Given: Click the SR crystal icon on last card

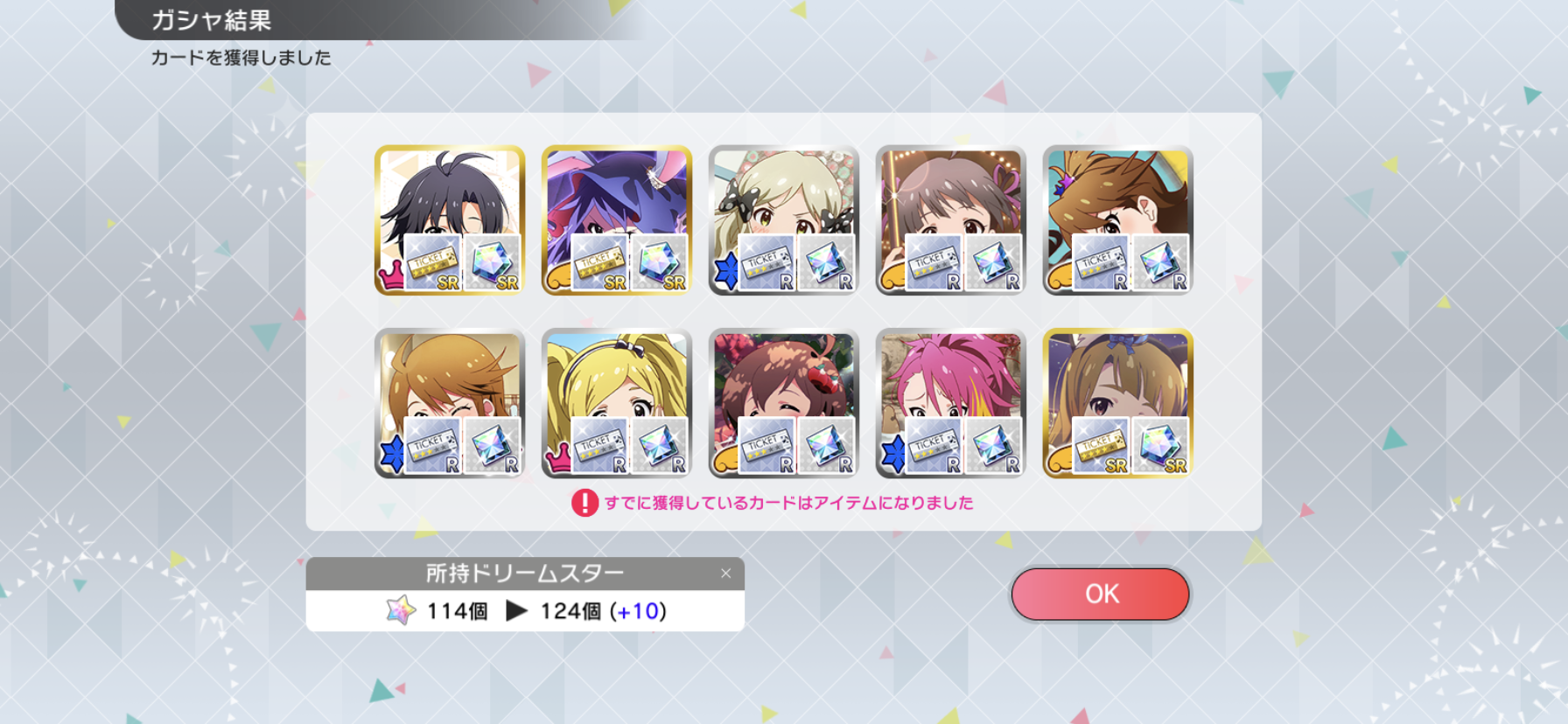Looking at the screenshot, I should [x=1160, y=446].
